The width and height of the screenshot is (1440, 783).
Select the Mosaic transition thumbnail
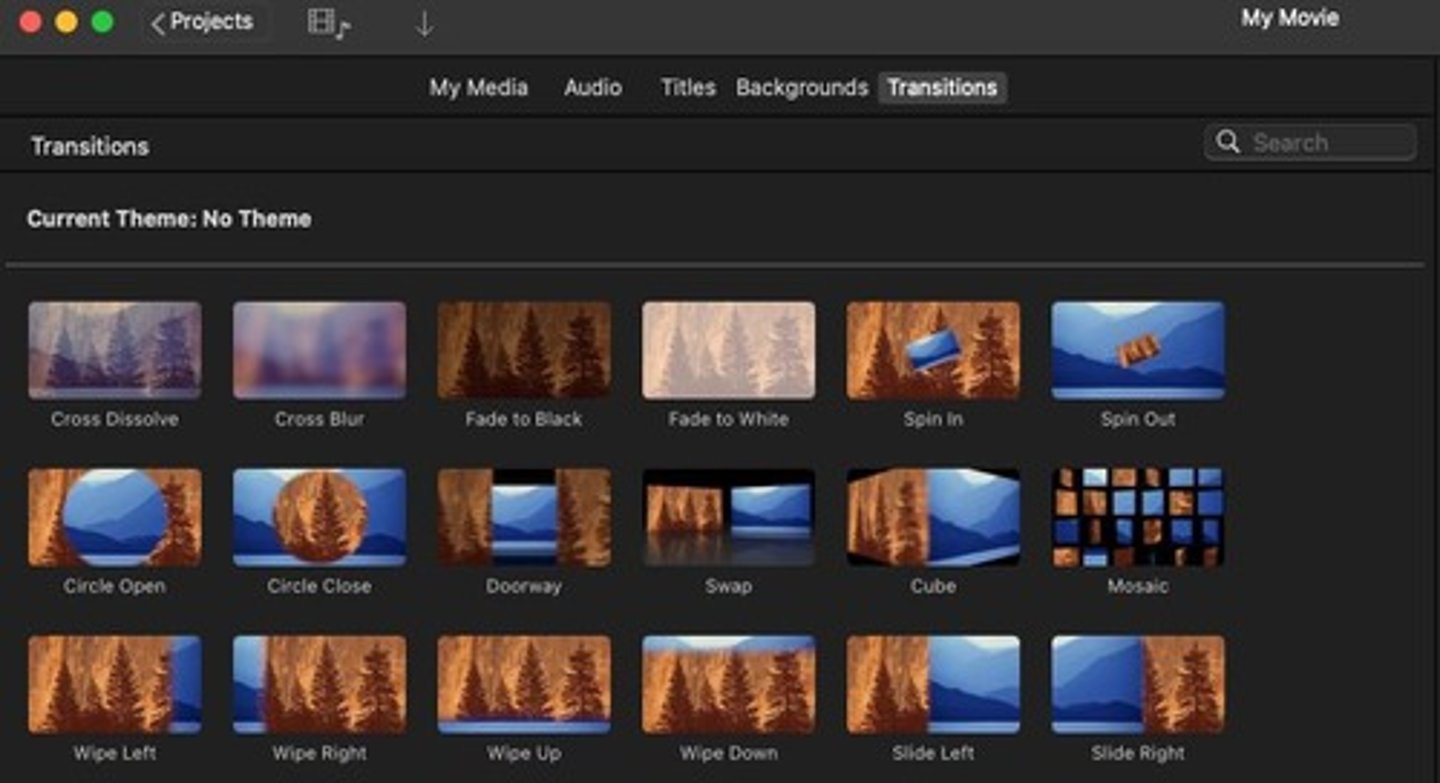coord(1137,518)
